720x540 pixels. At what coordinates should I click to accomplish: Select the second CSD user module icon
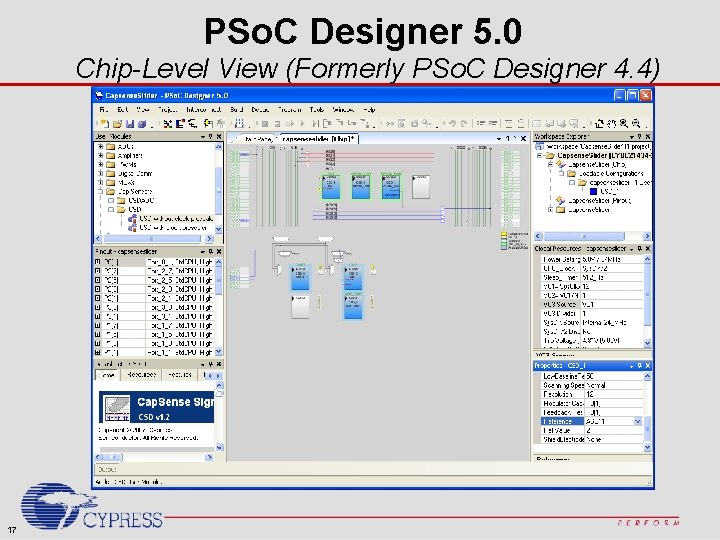coord(132,227)
